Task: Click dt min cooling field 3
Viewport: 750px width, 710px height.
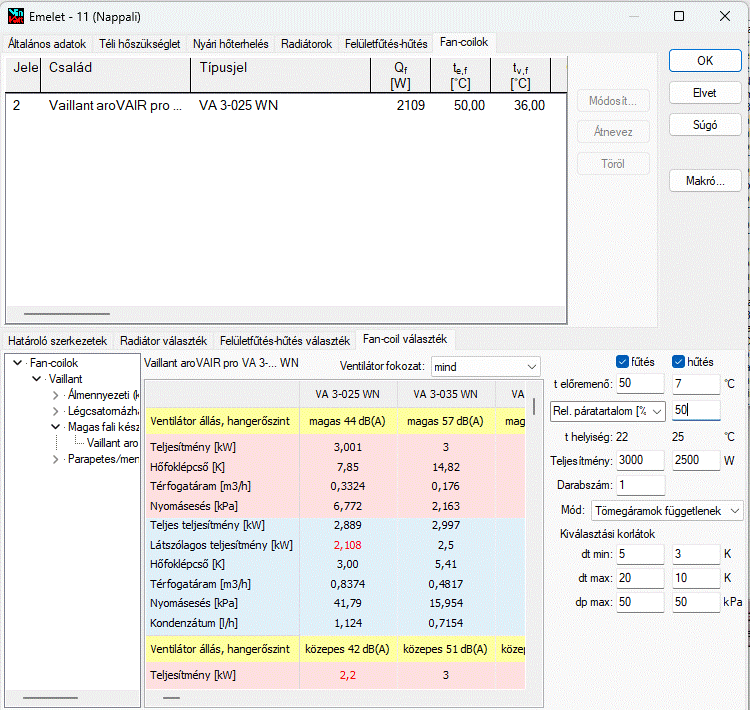Action: (x=696, y=555)
